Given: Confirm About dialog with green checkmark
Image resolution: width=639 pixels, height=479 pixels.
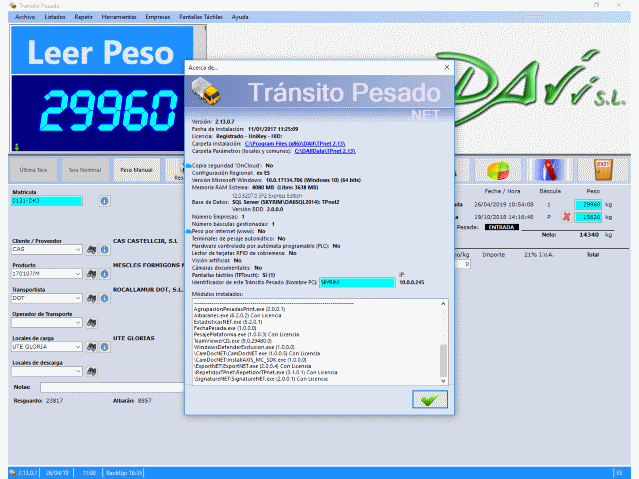Looking at the screenshot, I should 430,400.
